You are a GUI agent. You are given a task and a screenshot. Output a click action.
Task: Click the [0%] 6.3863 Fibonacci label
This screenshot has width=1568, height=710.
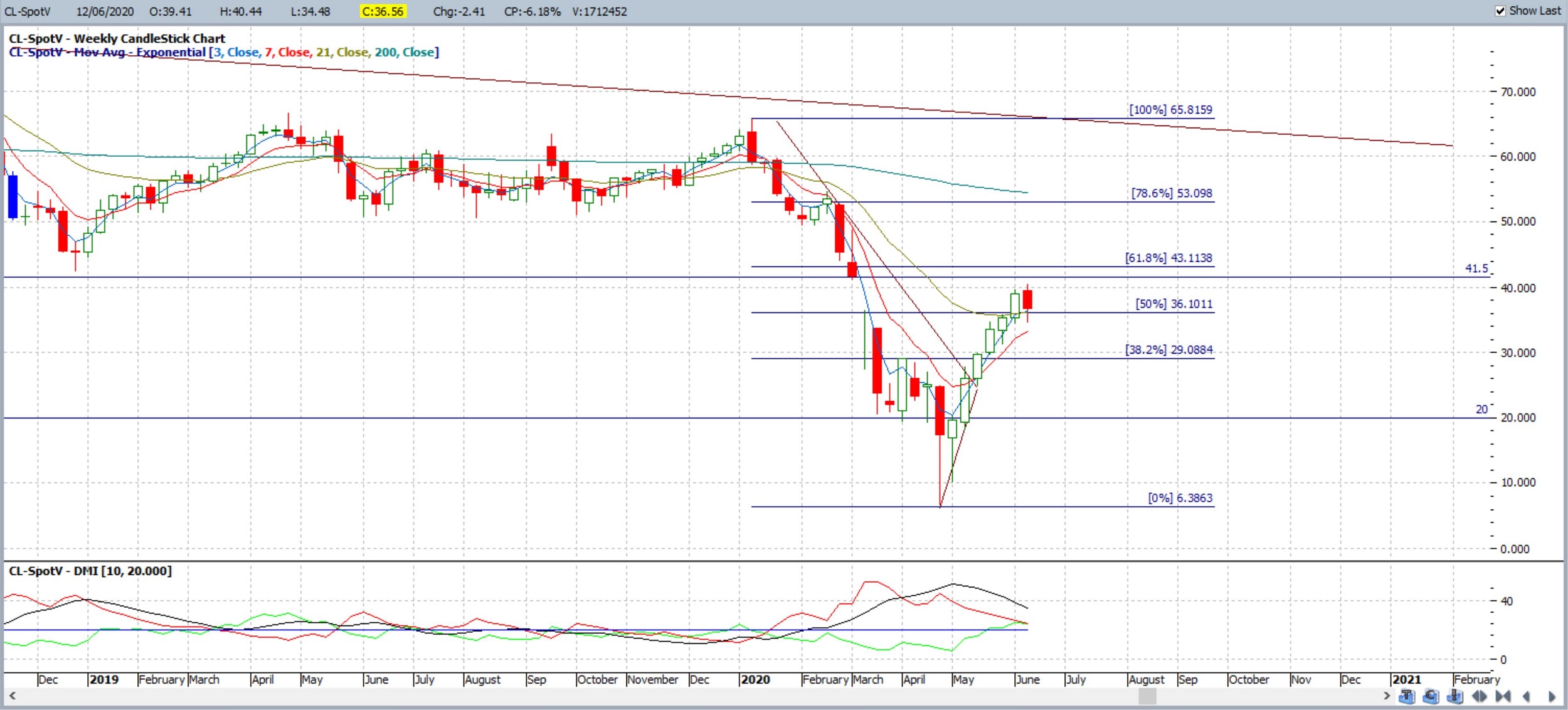(x=1180, y=498)
